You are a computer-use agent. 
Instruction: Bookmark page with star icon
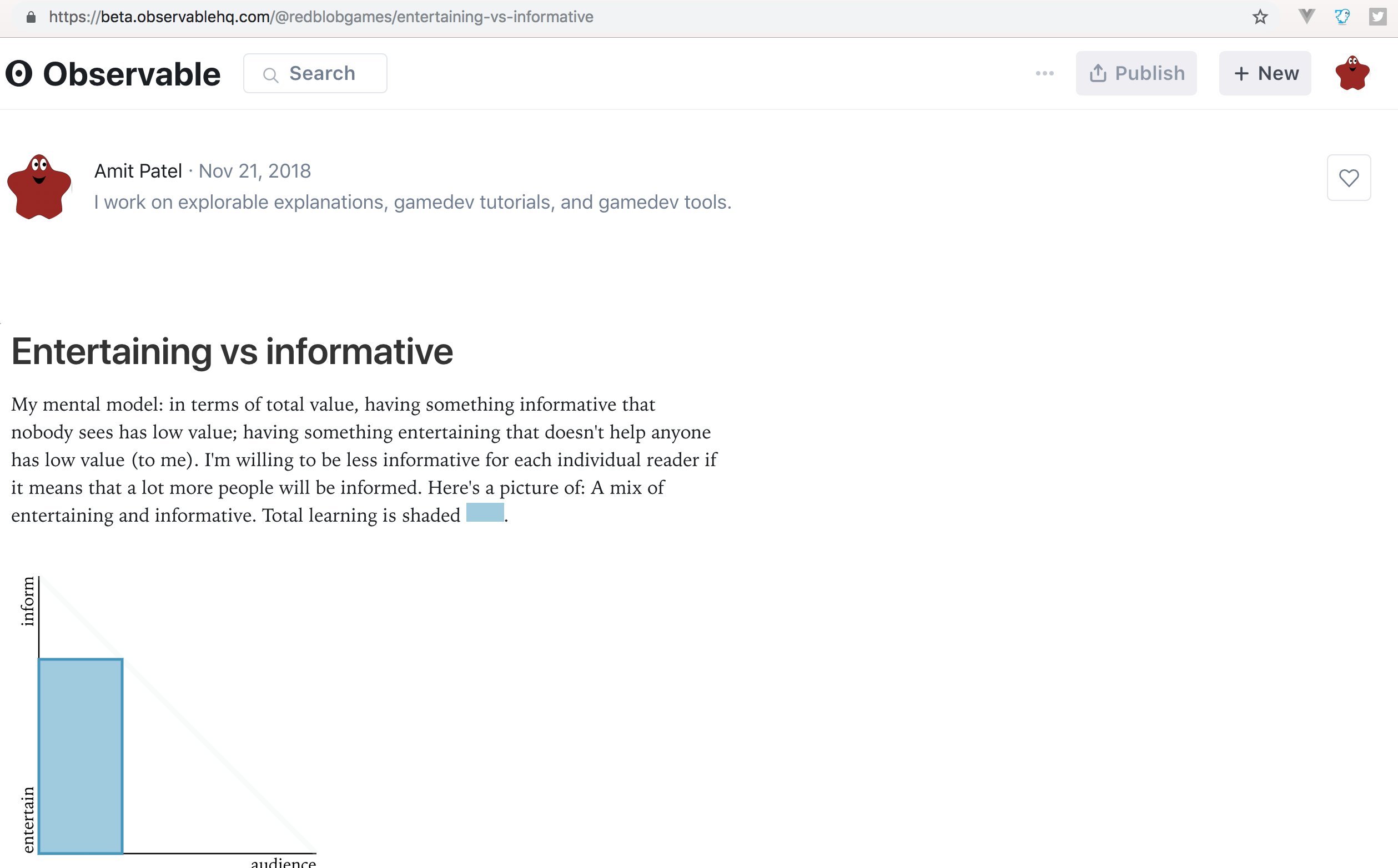click(1260, 17)
